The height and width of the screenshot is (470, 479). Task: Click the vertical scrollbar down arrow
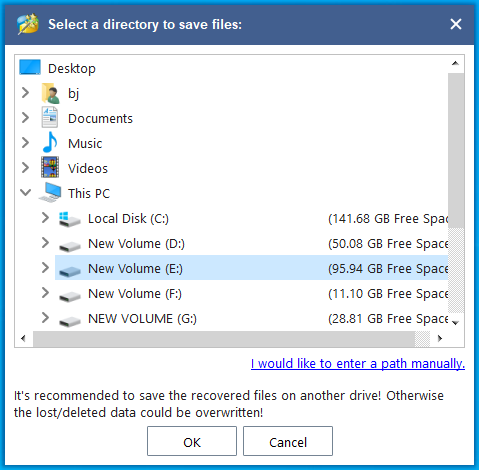coord(456,322)
